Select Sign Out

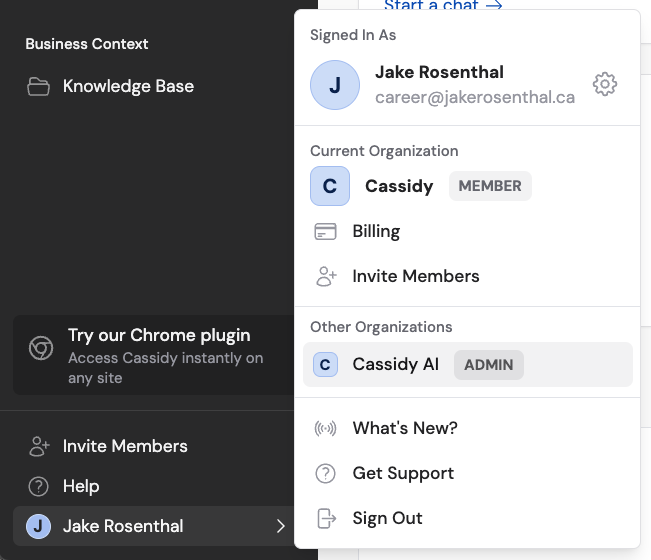(x=467, y=518)
